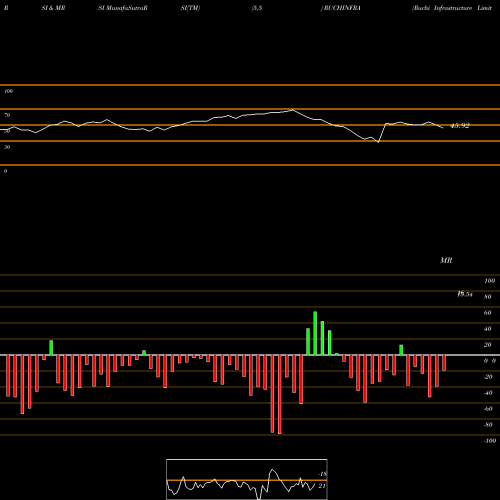Click the 'SI & MR' header label

click(x=53, y=8)
